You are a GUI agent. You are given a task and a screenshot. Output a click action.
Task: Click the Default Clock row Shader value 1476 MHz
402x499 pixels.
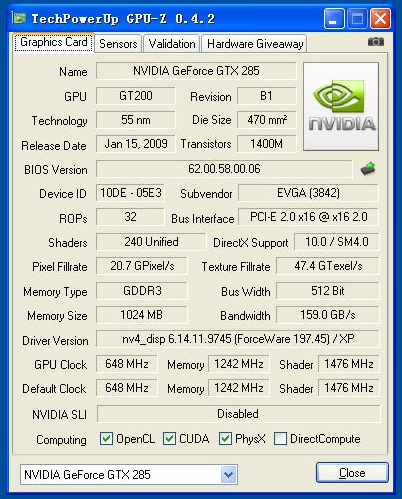[x=349, y=388]
